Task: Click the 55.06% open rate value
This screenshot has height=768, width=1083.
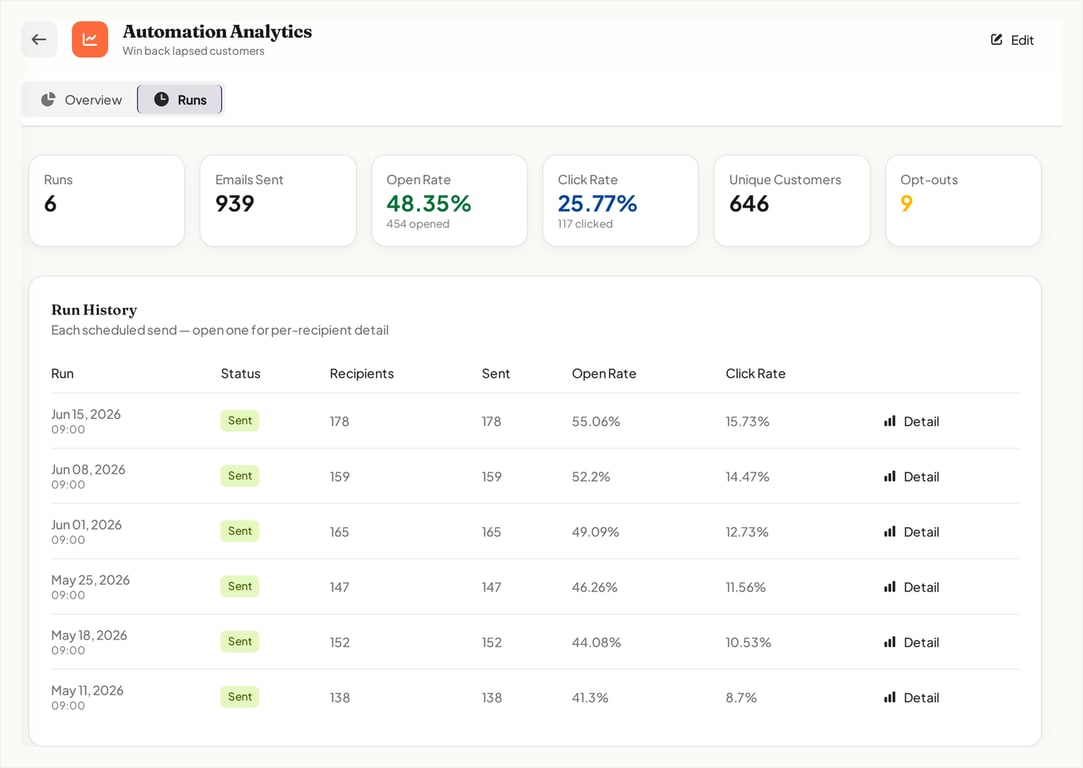Action: click(595, 421)
